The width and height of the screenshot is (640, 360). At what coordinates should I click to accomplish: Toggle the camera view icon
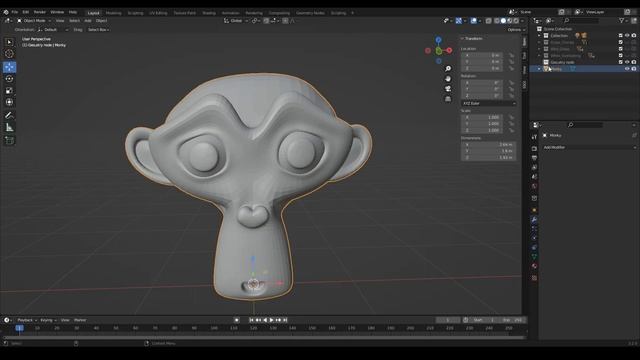(448, 89)
